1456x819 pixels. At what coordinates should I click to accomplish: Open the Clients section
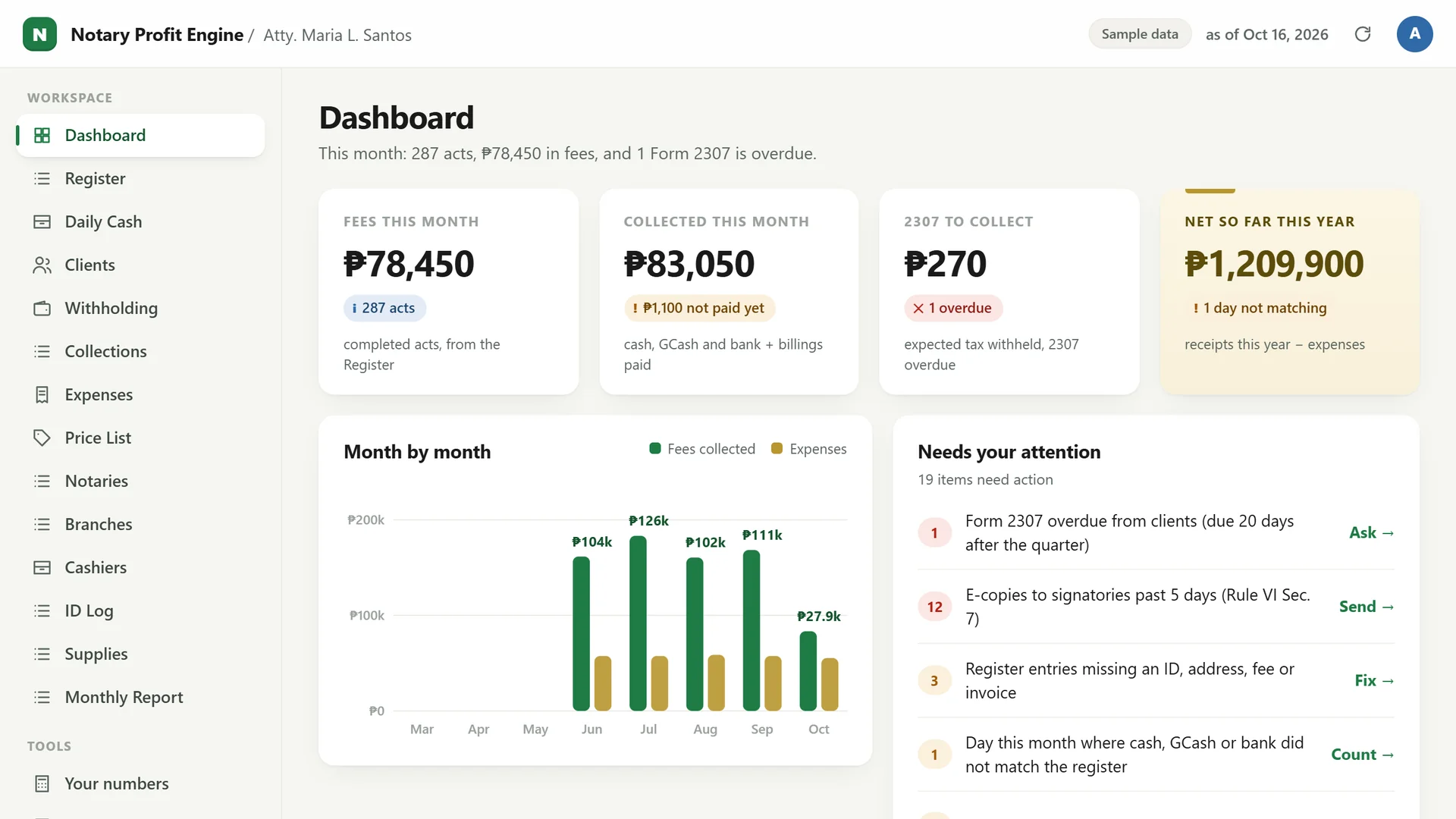pyautogui.click(x=140, y=265)
